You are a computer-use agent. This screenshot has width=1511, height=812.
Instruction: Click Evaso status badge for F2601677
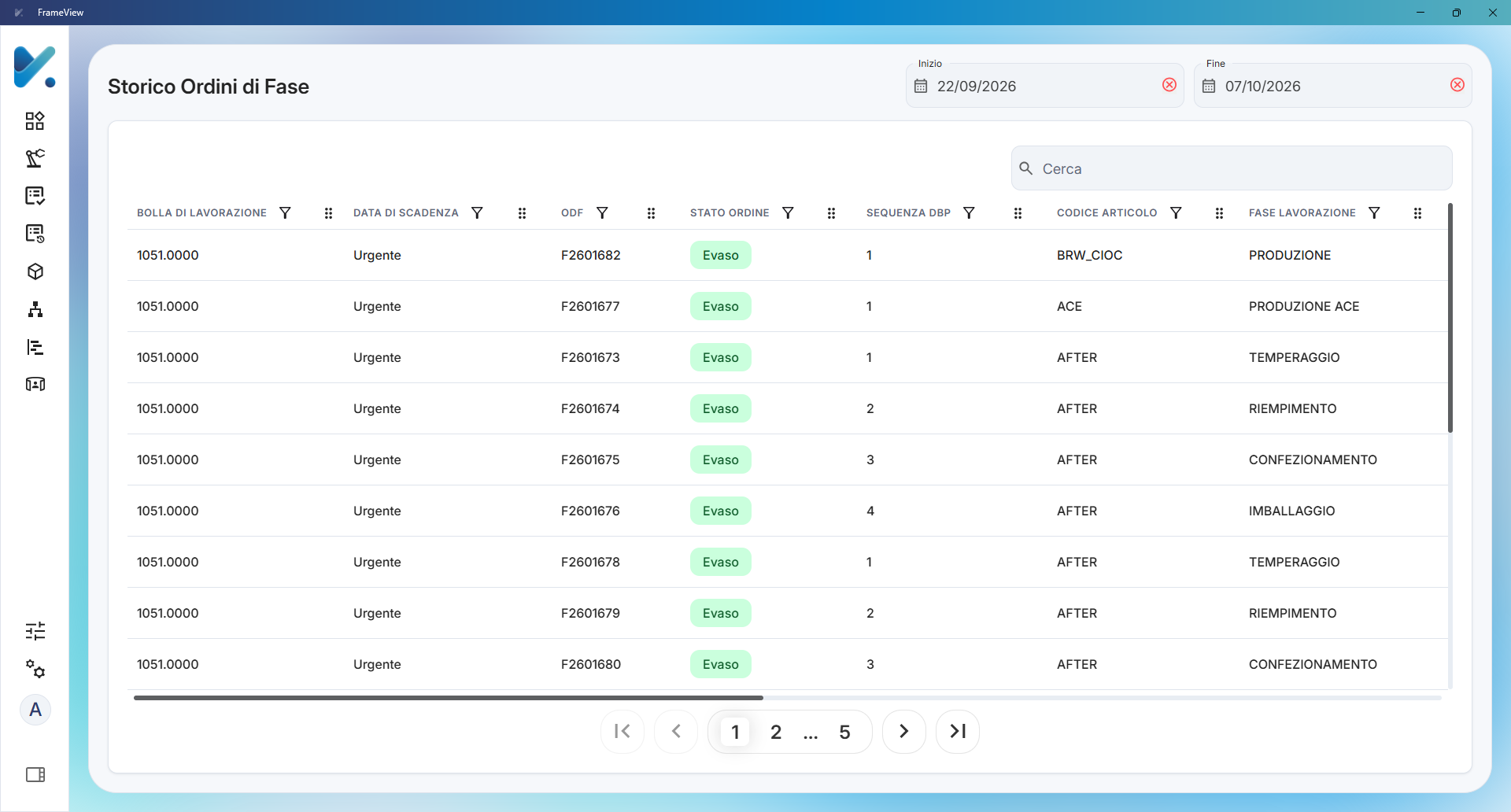pyautogui.click(x=721, y=306)
